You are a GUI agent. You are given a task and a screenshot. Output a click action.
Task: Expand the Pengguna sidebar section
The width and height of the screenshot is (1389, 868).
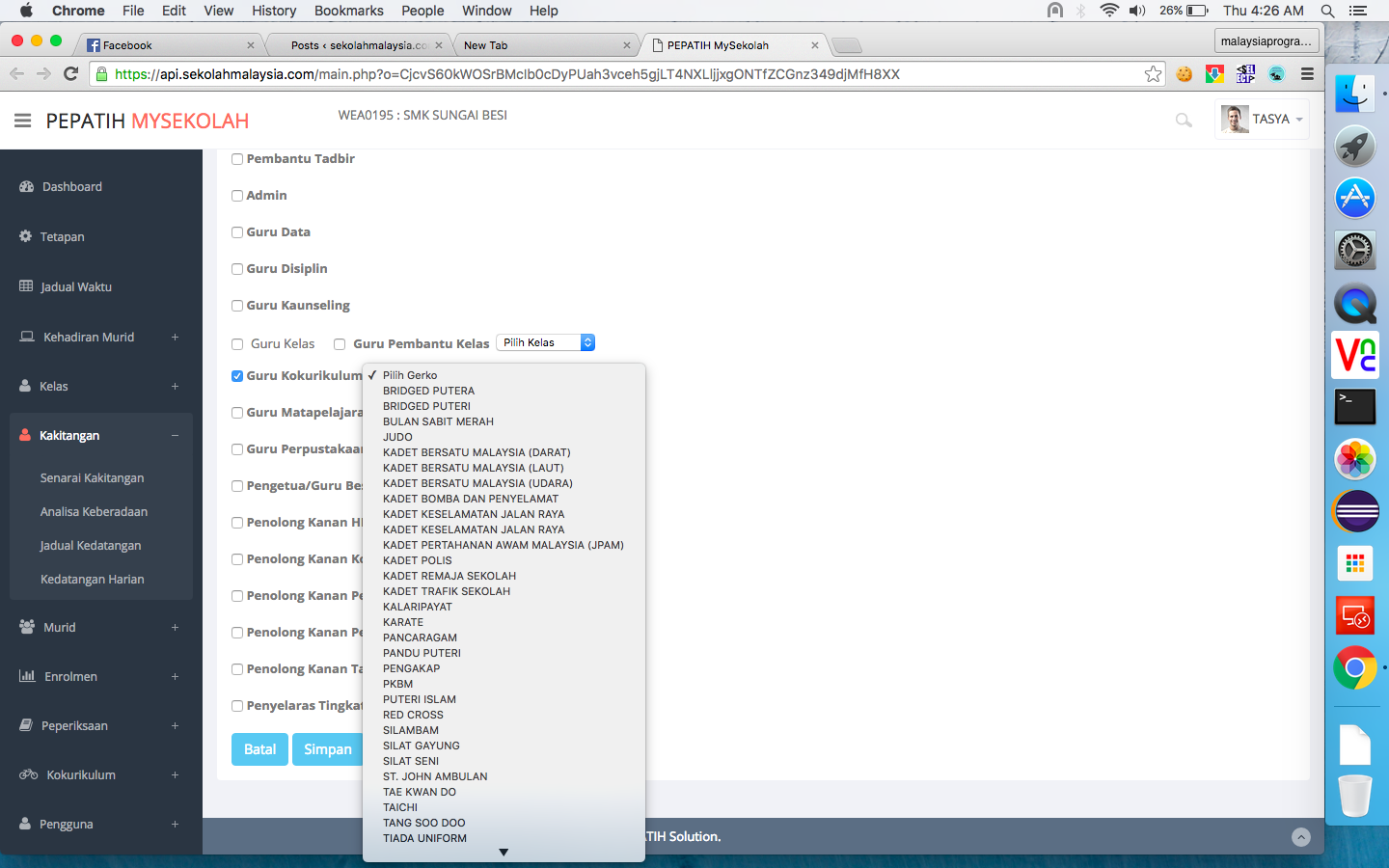click(175, 824)
